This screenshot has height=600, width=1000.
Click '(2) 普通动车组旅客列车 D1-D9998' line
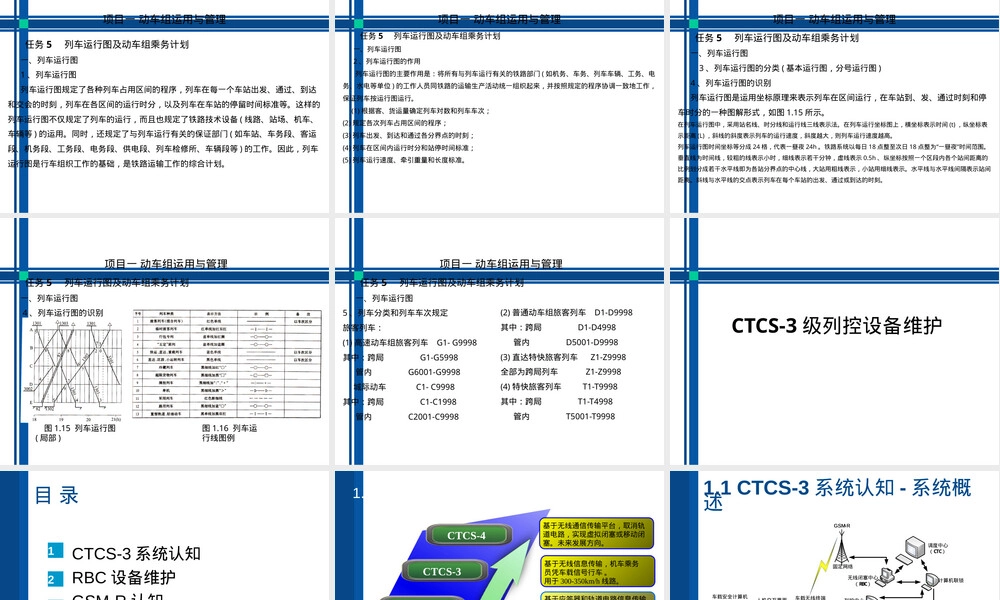click(566, 312)
